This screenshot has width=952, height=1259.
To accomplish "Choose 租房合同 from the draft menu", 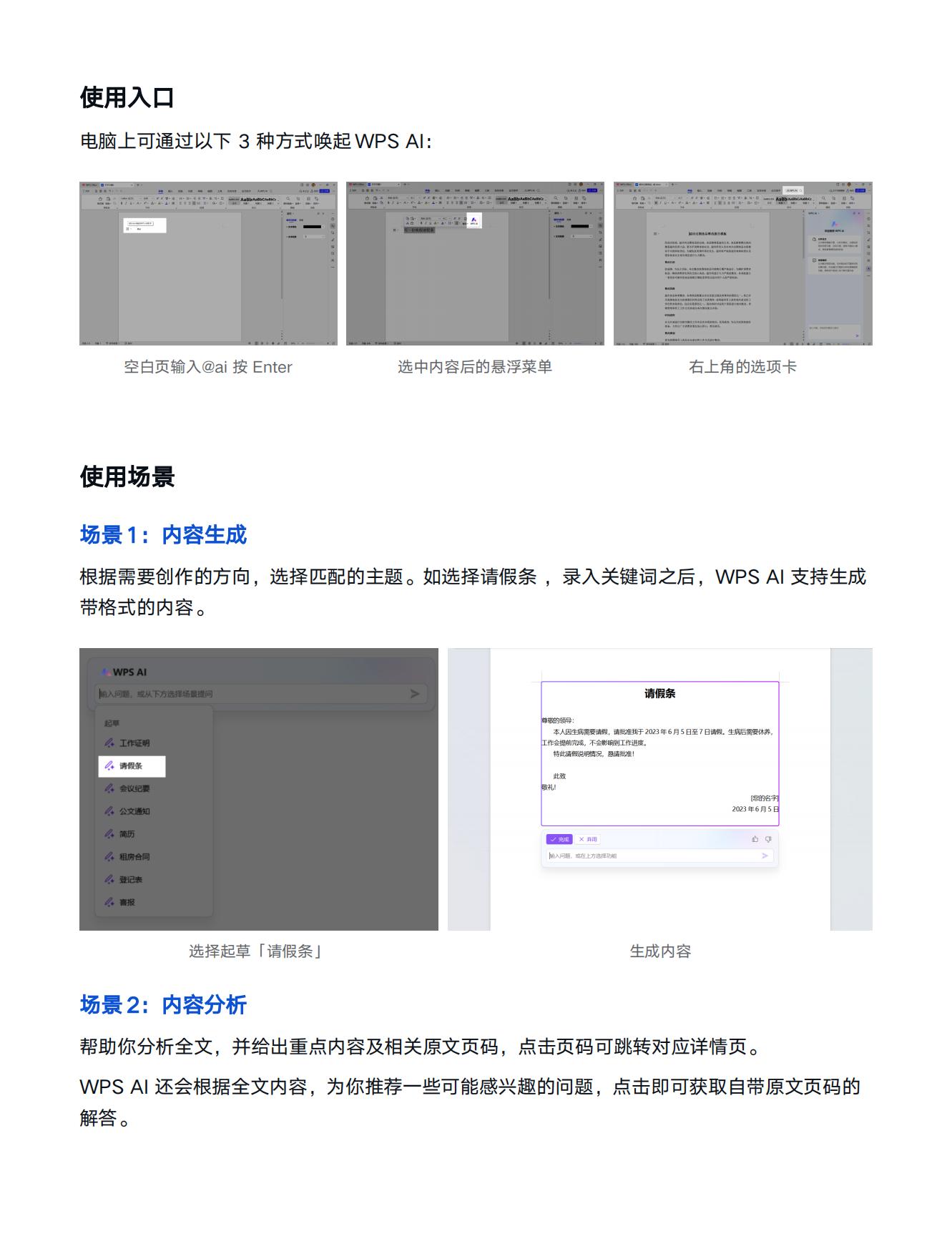I will [x=134, y=857].
